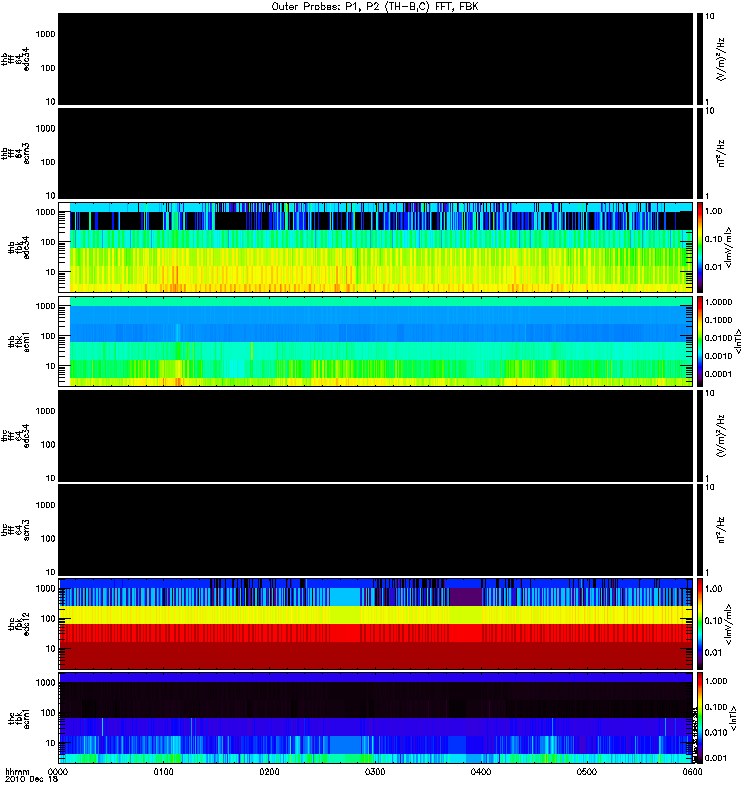The width and height of the screenshot is (750, 800).
Task: Select the thb fbk scm1 spectrogram panel
Action: pyautogui.click(x=375, y=341)
